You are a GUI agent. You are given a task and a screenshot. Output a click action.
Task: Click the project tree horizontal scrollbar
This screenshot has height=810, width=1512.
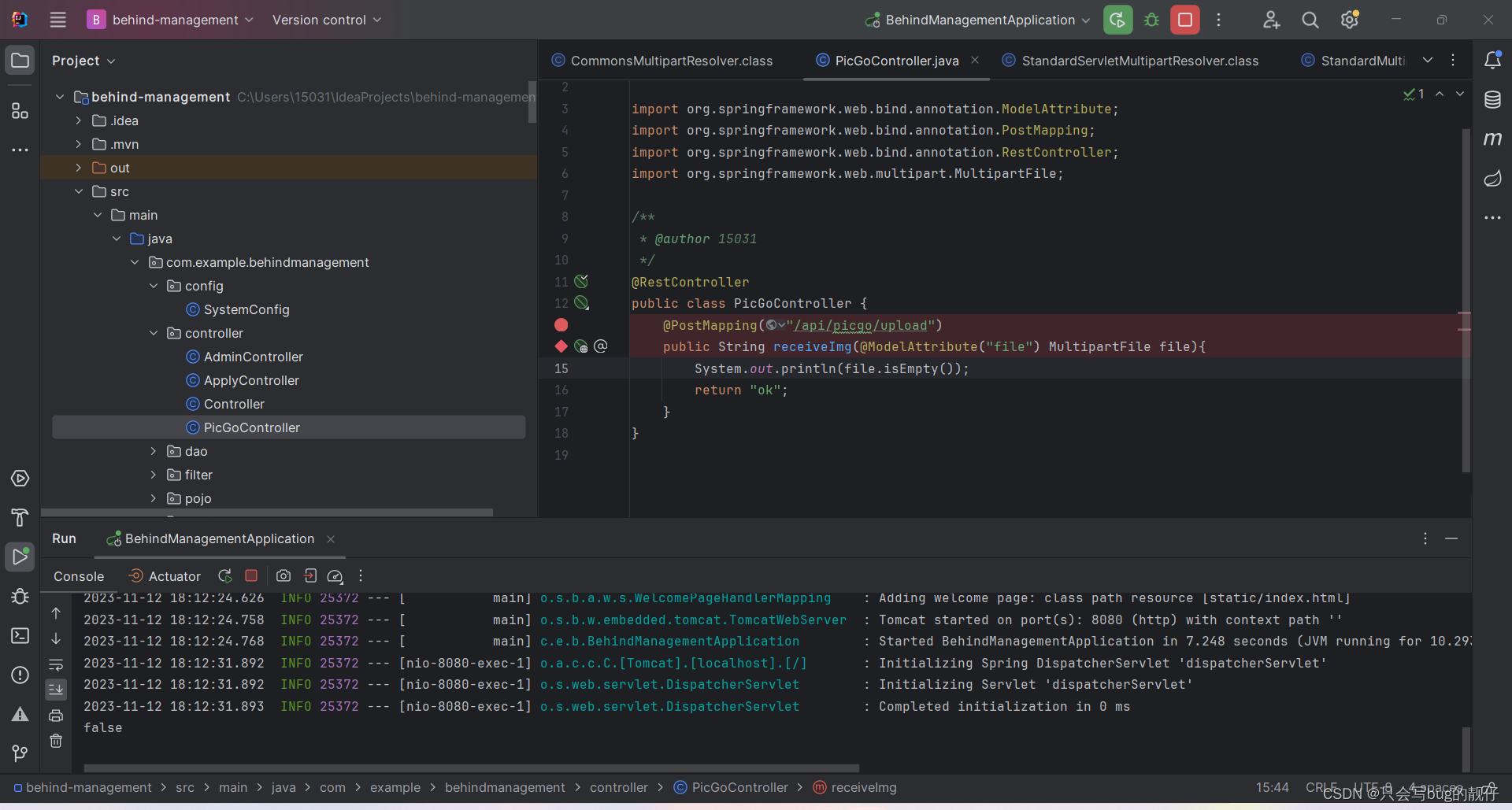[x=267, y=512]
